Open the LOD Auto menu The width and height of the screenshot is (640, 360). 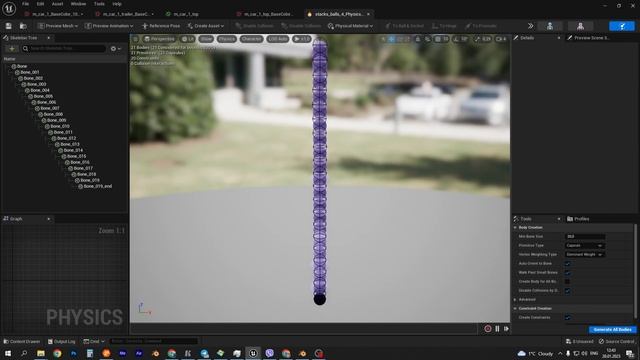point(278,39)
